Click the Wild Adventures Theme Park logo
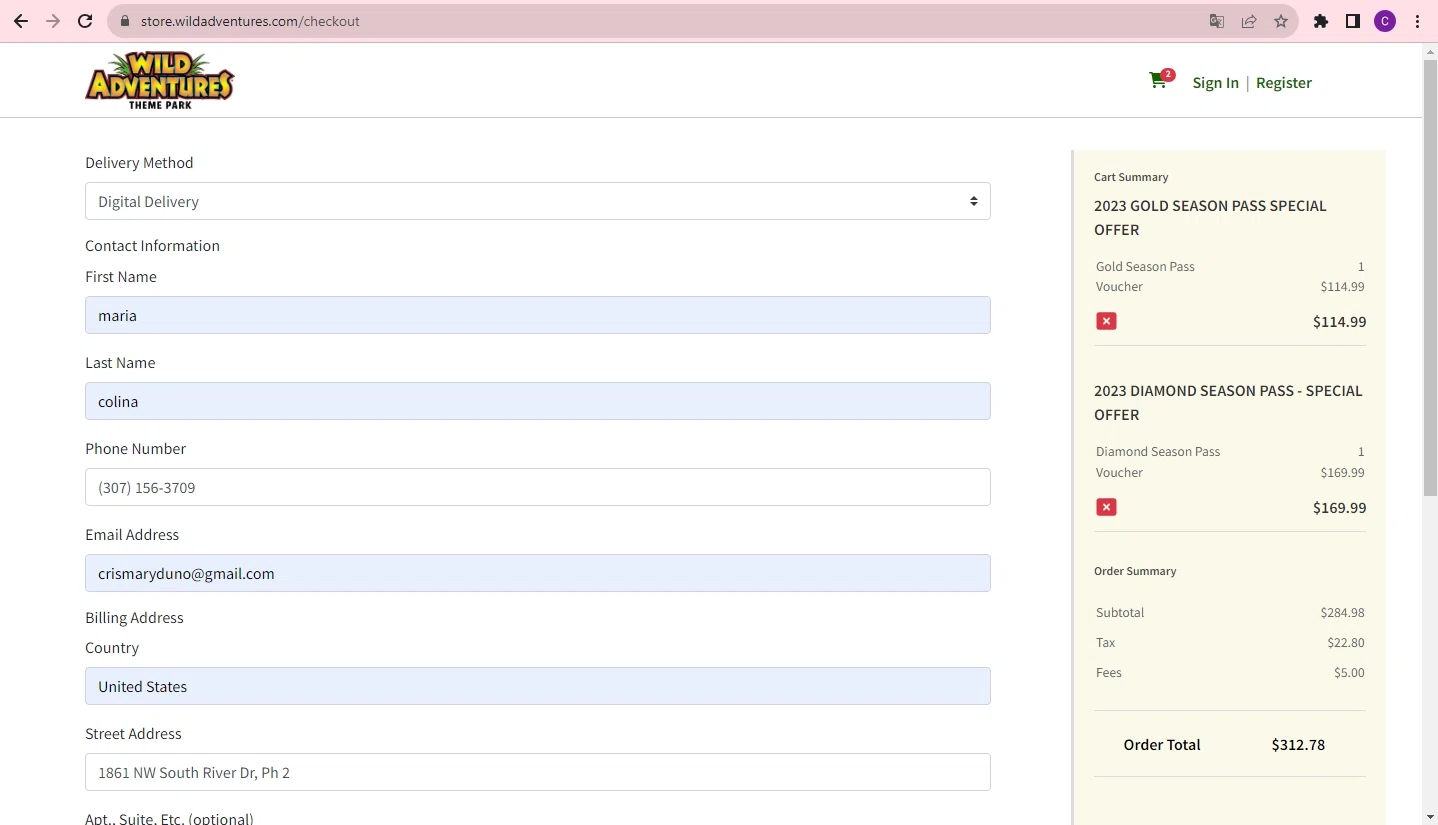This screenshot has height=825, width=1438. coord(160,80)
